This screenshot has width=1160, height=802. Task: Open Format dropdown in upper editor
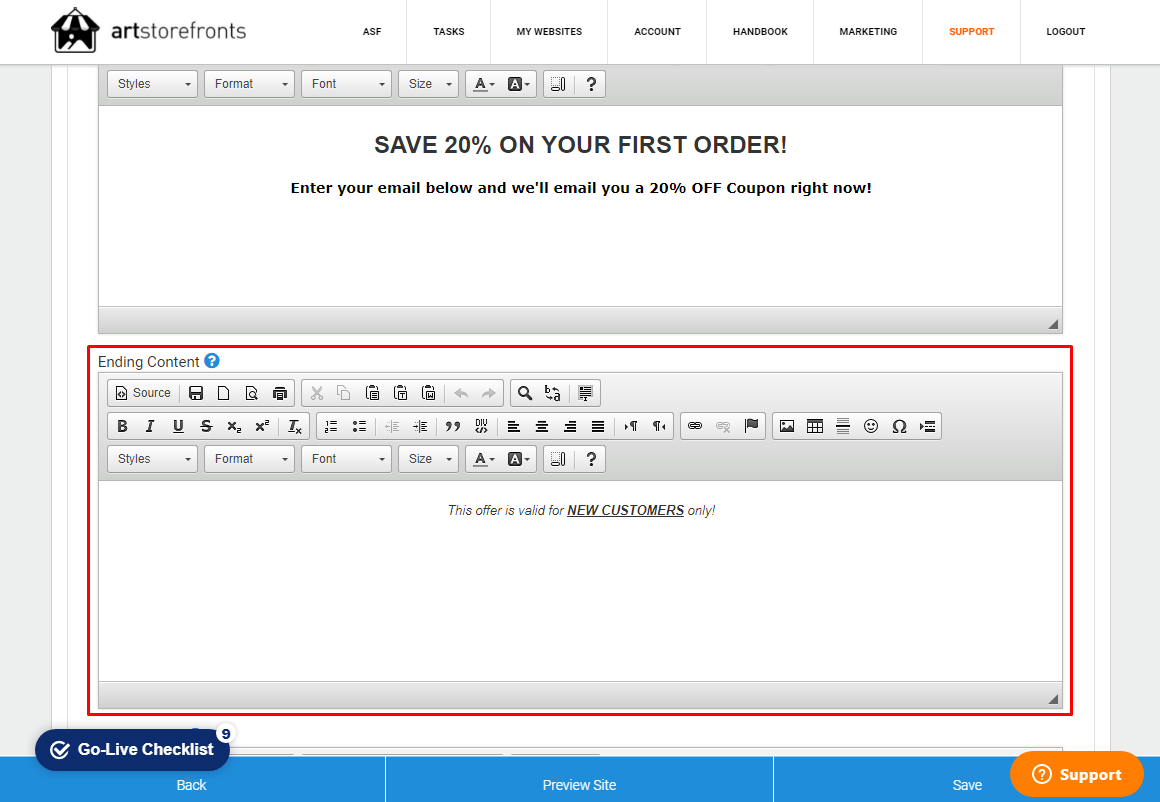tap(249, 84)
